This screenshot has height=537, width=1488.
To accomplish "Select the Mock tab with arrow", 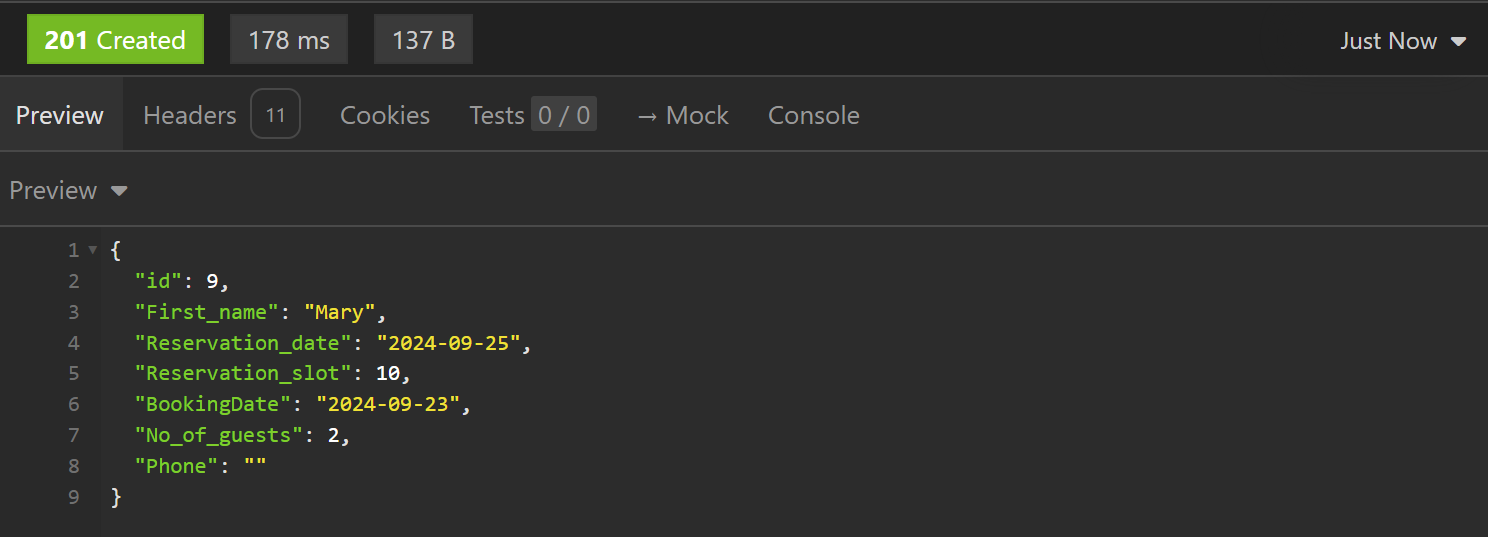I will point(683,115).
